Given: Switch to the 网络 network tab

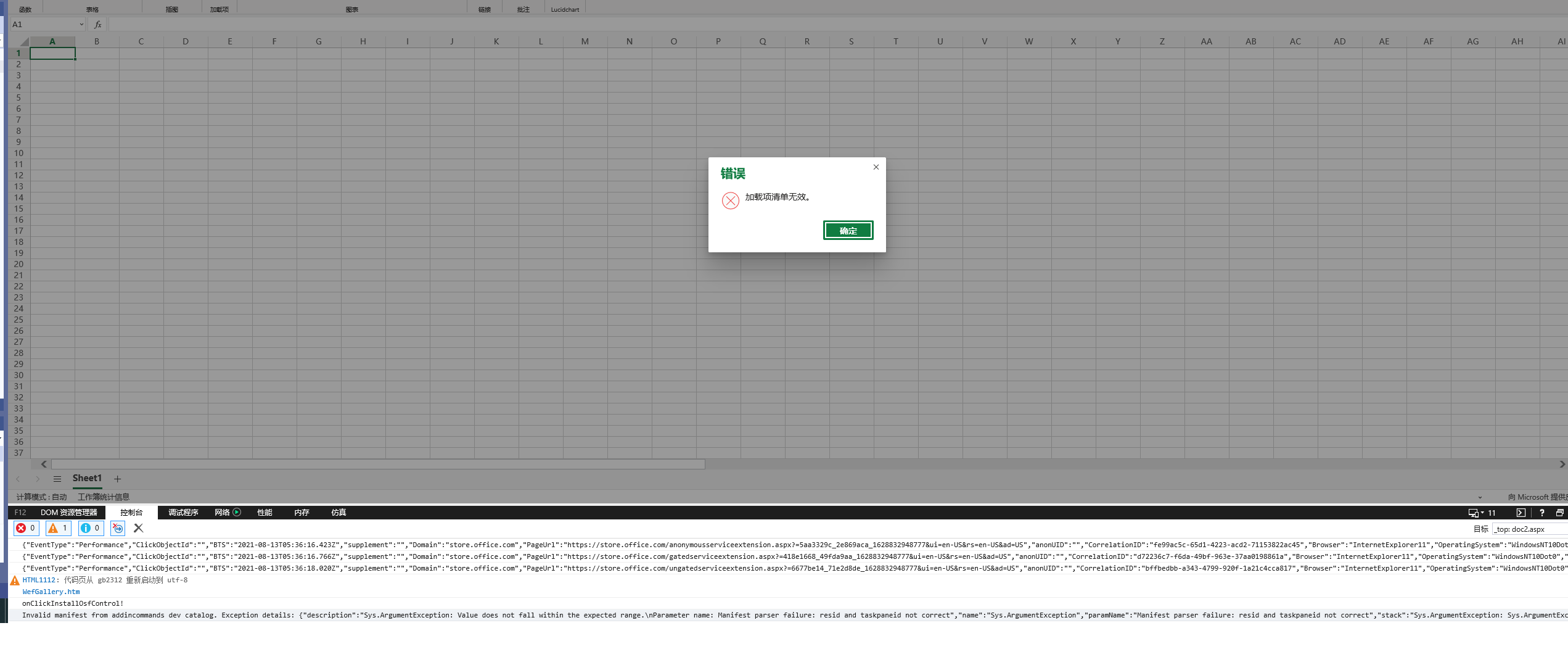Looking at the screenshot, I should pos(222,512).
